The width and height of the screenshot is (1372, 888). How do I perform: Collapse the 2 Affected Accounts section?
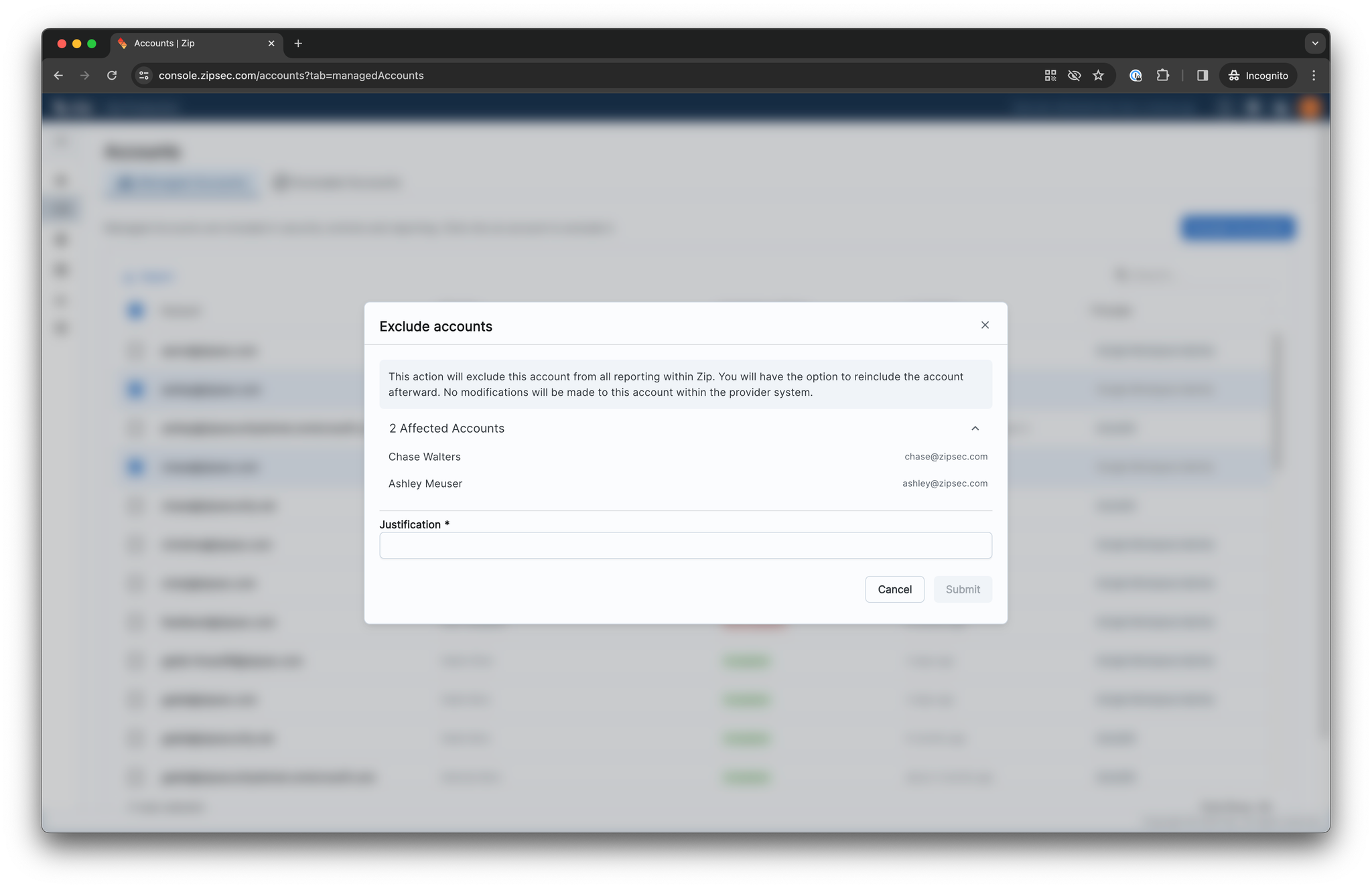point(975,429)
